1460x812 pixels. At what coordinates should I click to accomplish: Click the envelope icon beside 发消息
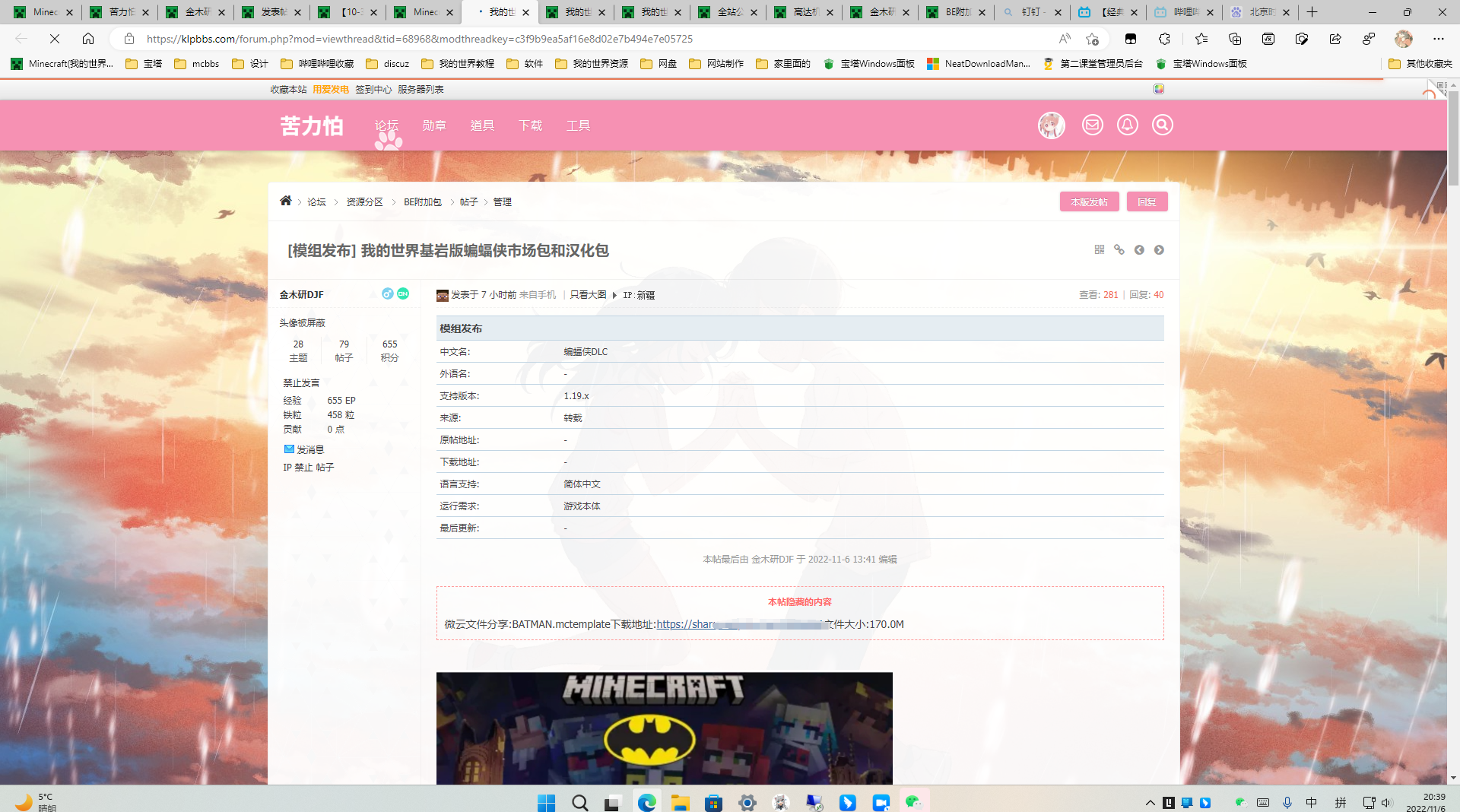point(289,449)
